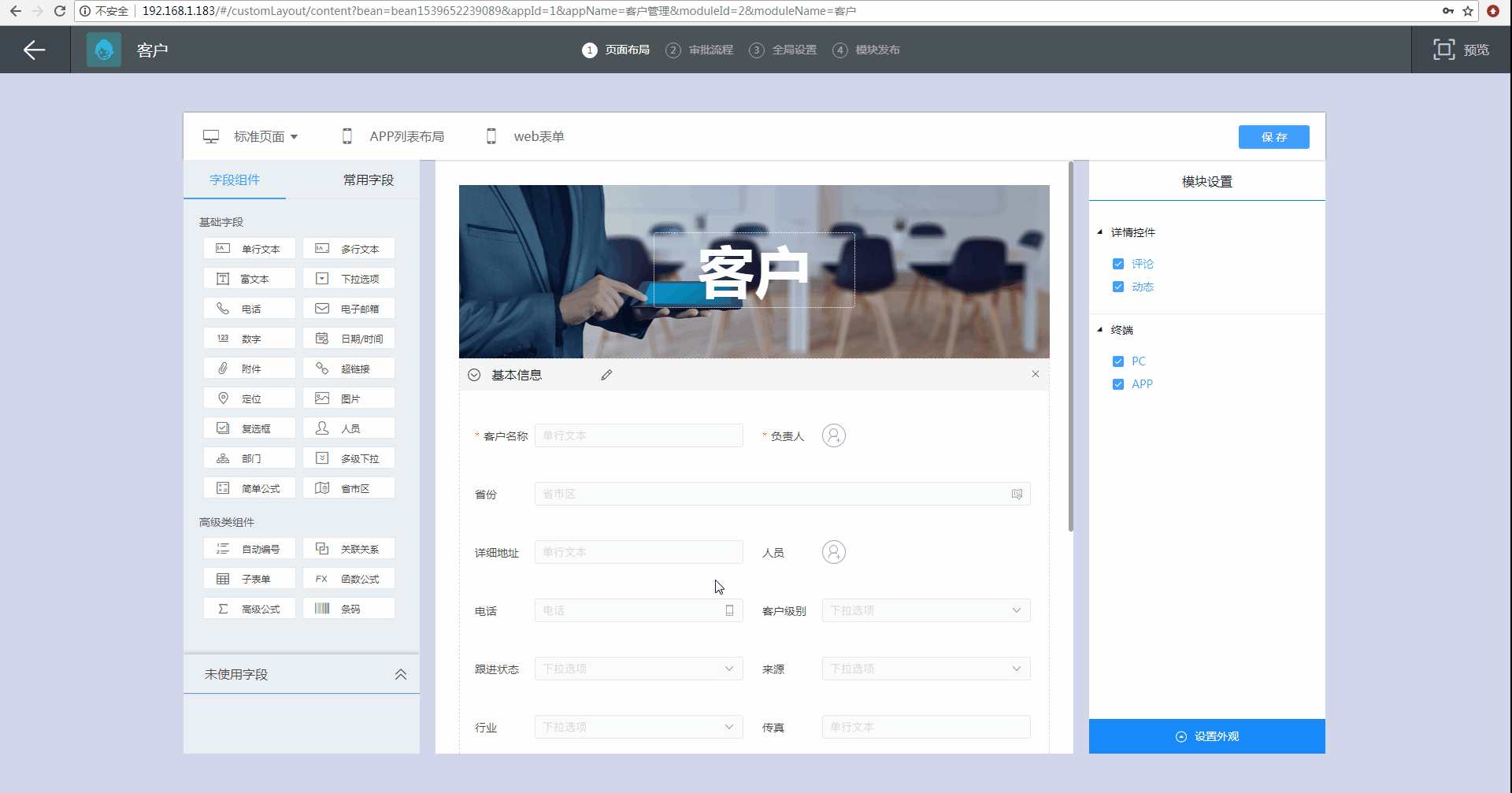Expand the 未使用字段 panel
Image resolution: width=1512 pixels, height=793 pixels.
pos(401,674)
